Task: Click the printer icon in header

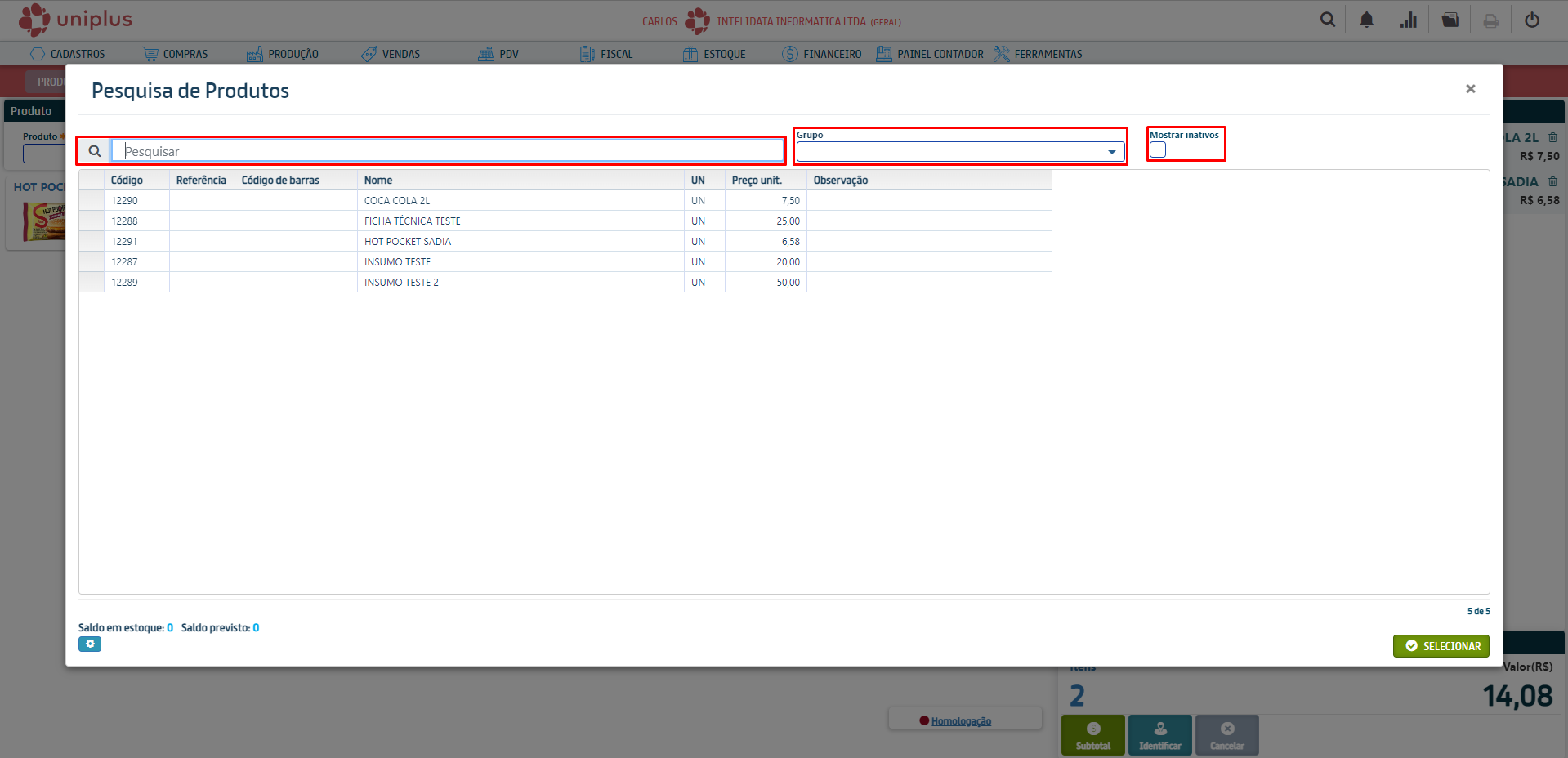Action: click(1491, 21)
